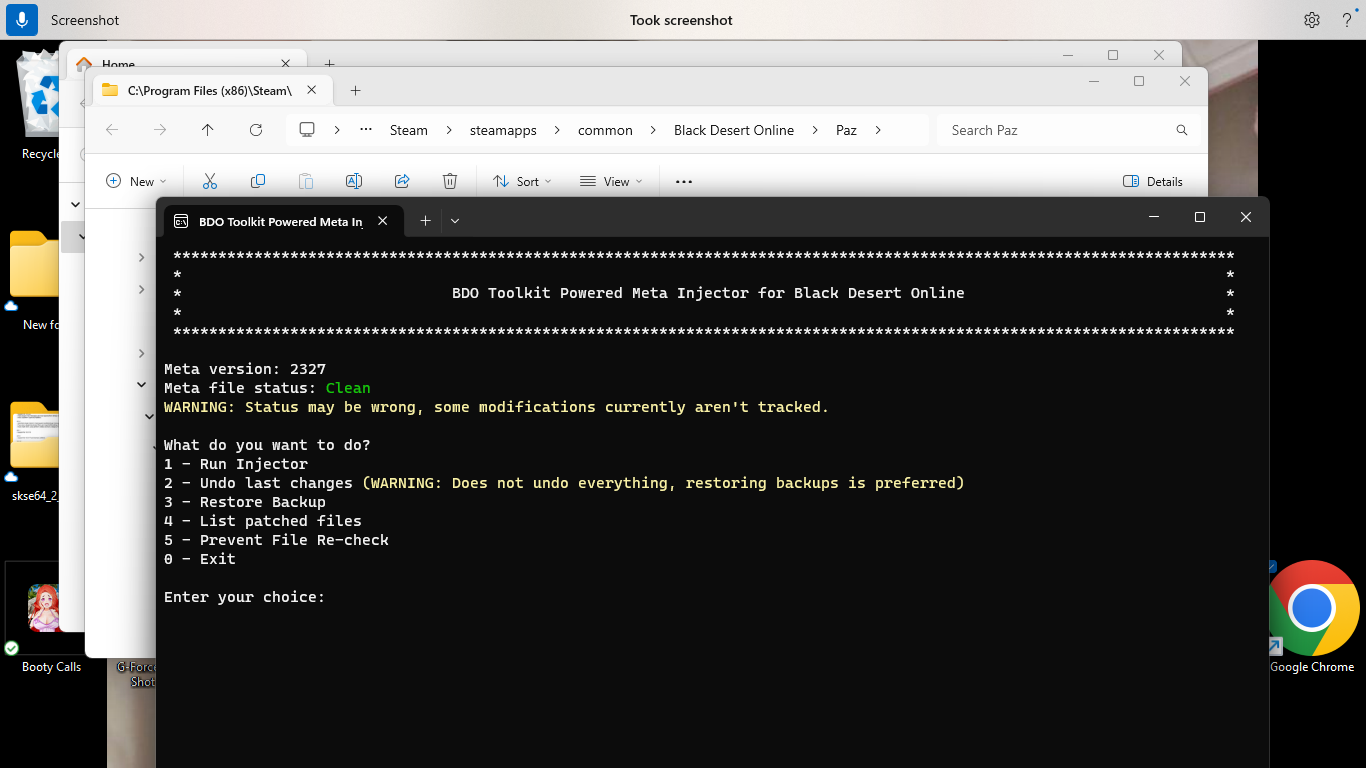Open the settings gear in Screenshot bar
This screenshot has width=1366, height=768.
[x=1312, y=20]
